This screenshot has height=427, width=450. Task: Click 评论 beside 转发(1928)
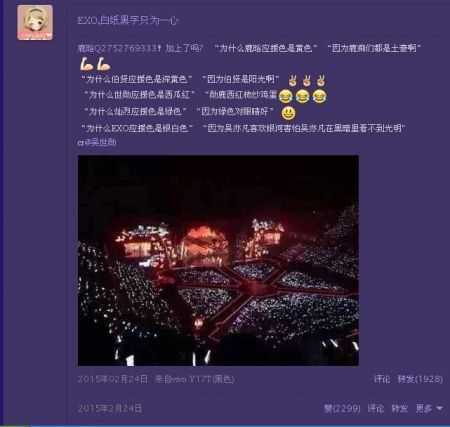click(382, 379)
